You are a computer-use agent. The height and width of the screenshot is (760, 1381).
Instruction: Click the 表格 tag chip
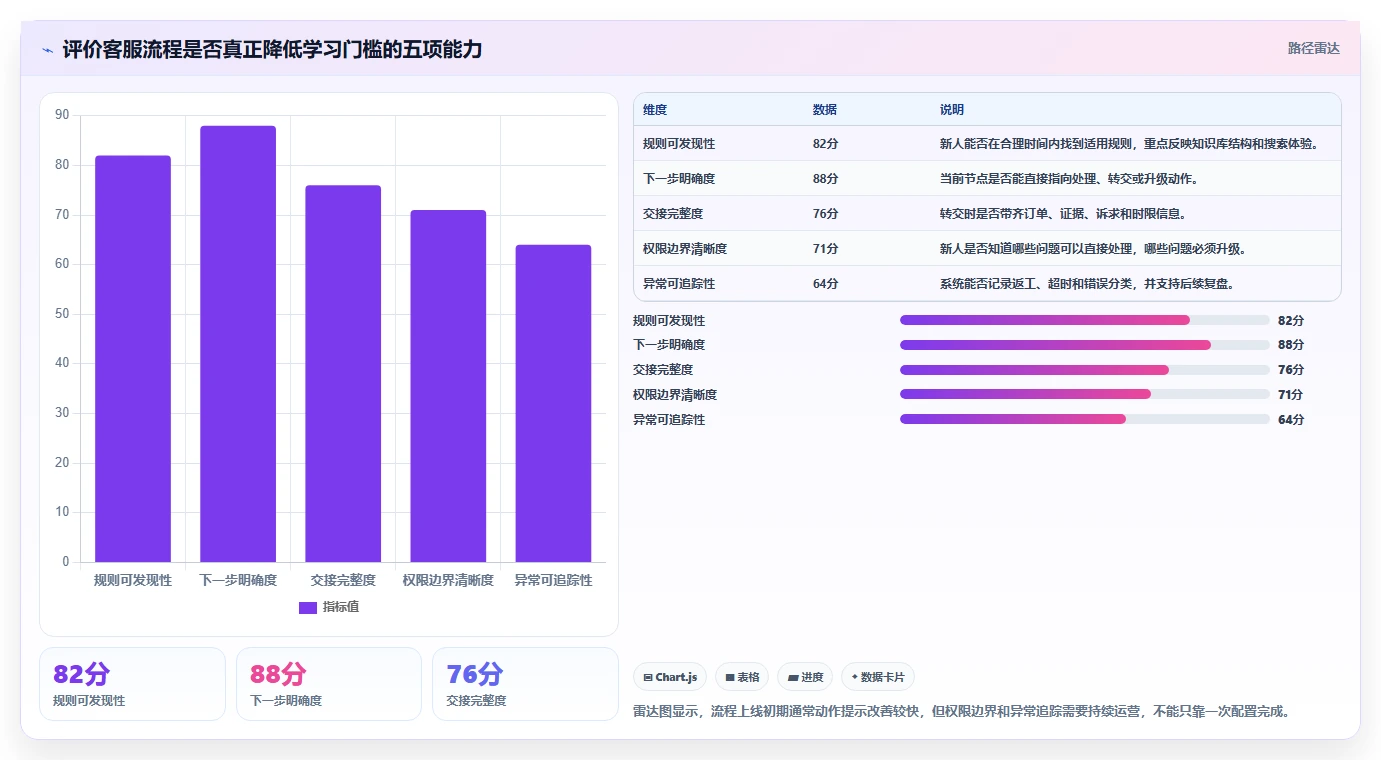coord(742,677)
